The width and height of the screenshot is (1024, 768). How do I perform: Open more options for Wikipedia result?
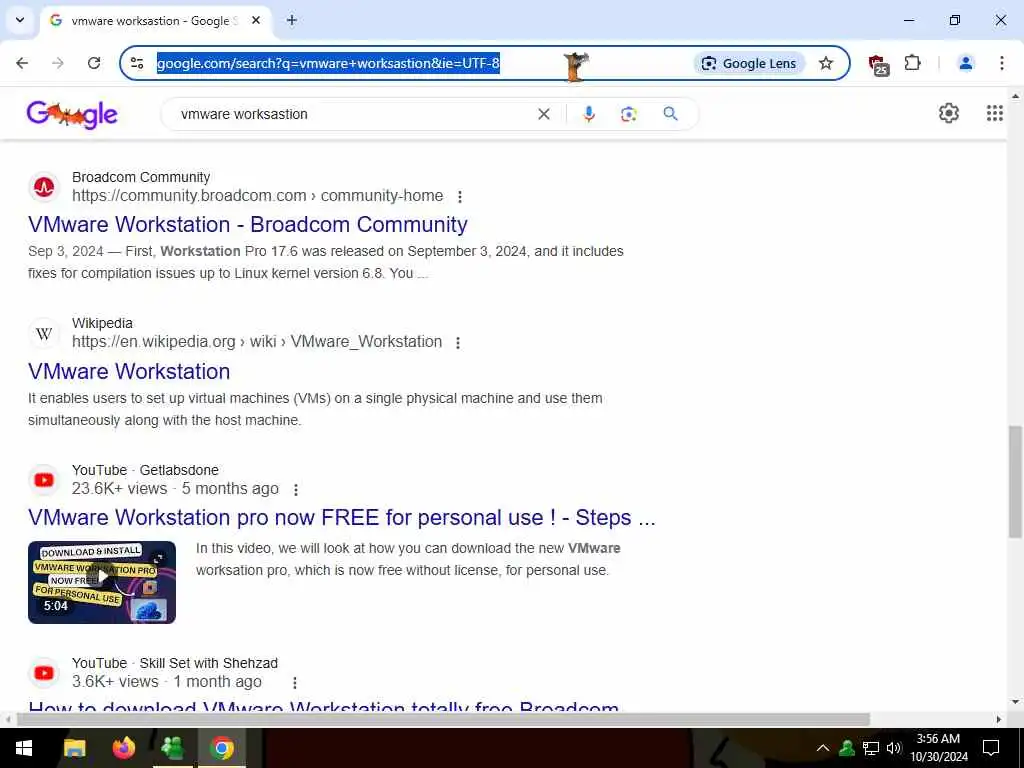pos(458,343)
